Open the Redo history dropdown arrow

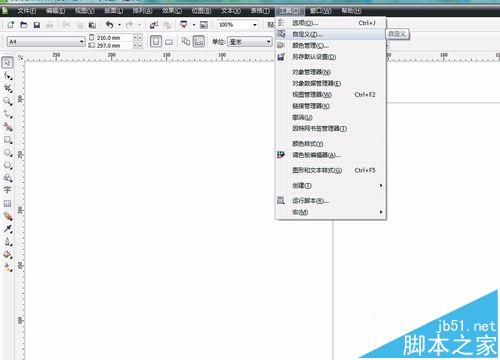(139, 25)
